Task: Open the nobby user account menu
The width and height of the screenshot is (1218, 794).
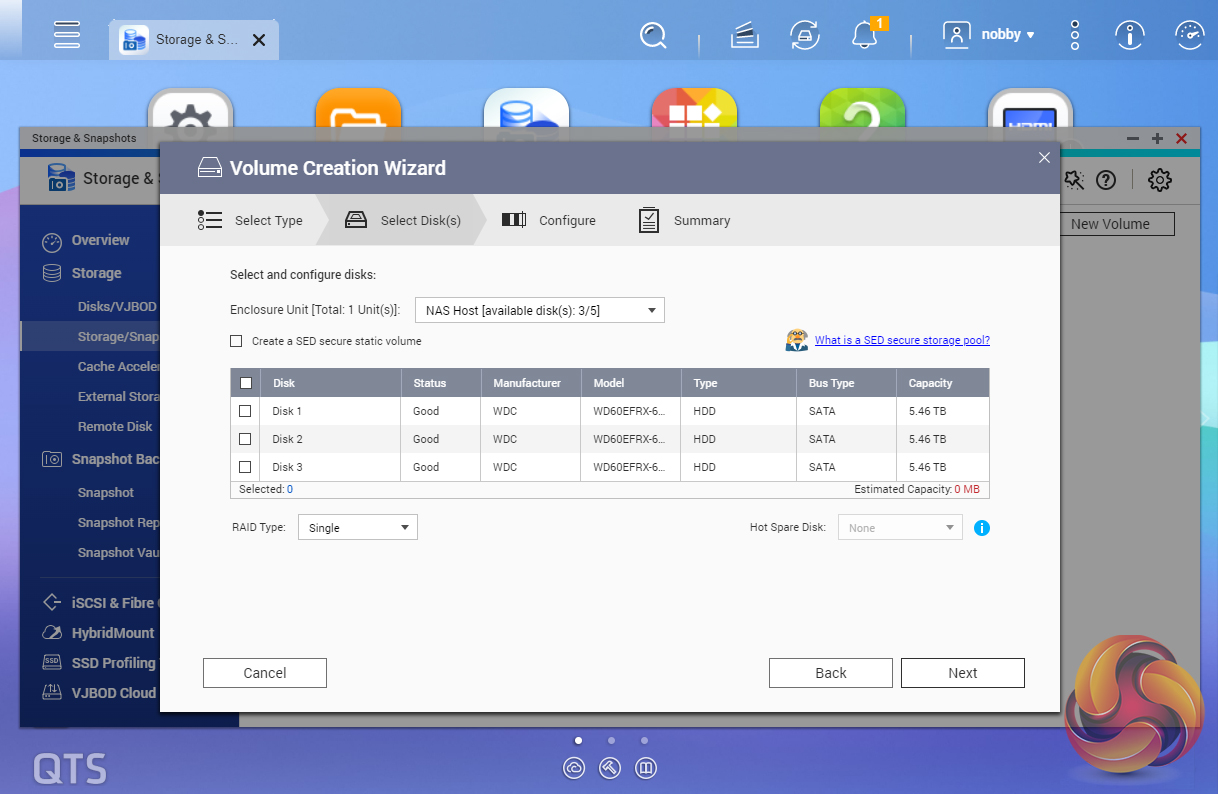Action: 990,35
